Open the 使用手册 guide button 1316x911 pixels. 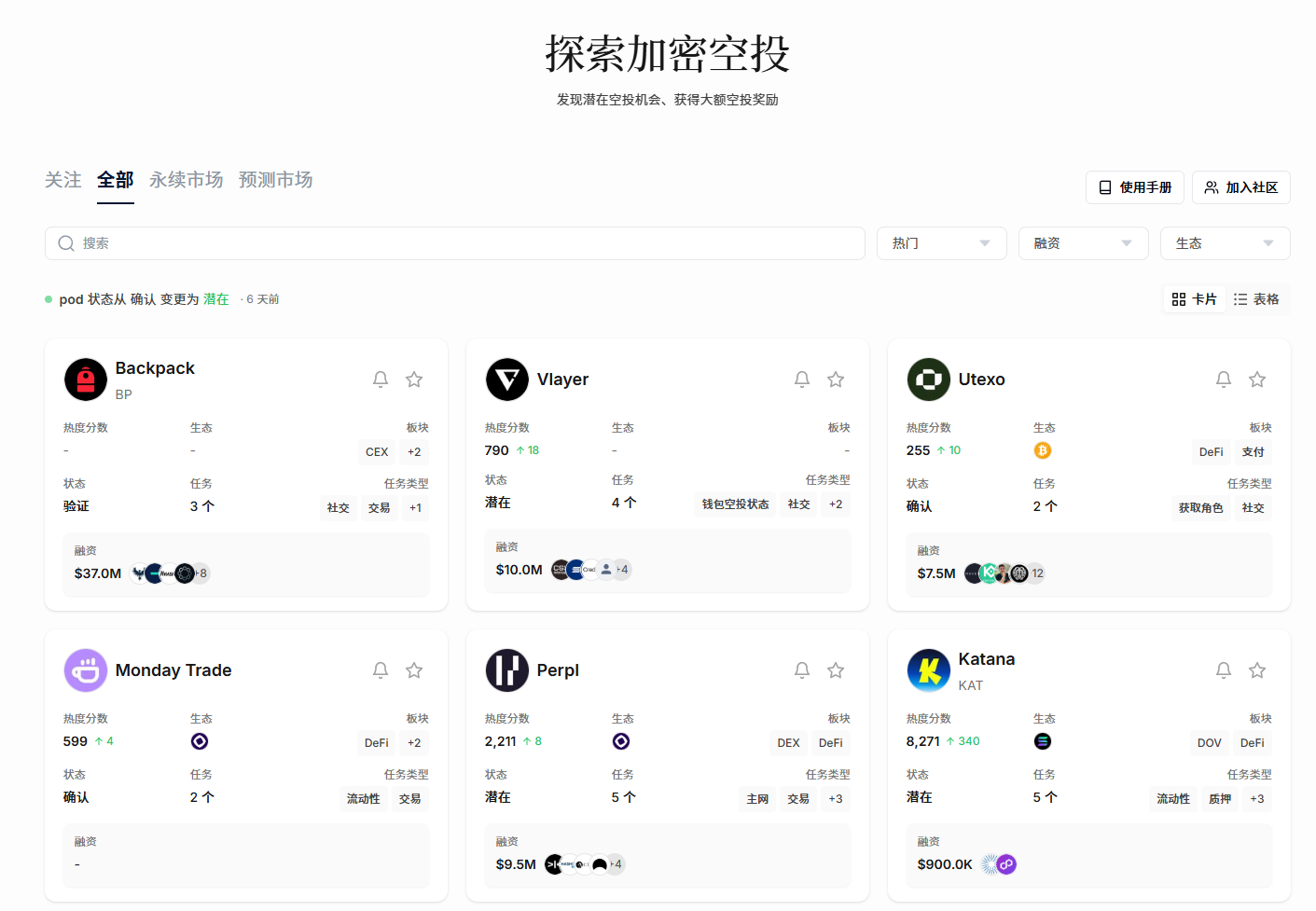tap(1135, 187)
